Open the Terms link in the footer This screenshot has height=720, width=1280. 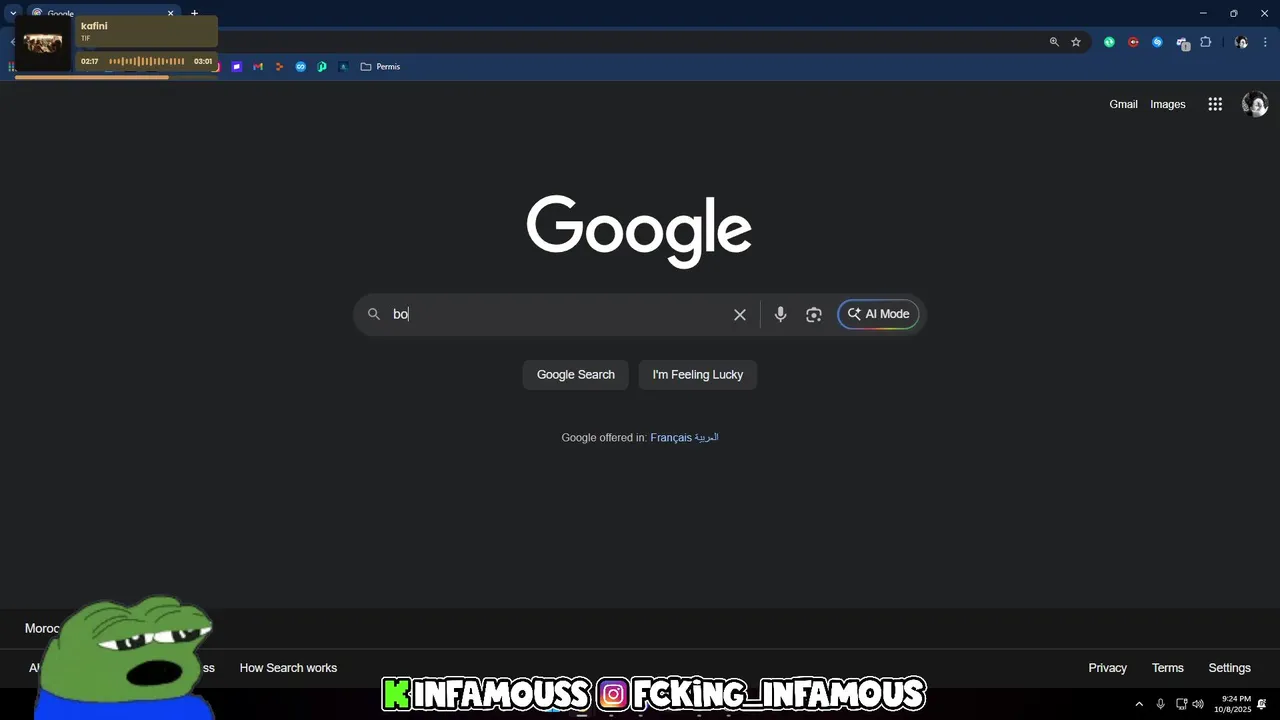click(x=1167, y=668)
